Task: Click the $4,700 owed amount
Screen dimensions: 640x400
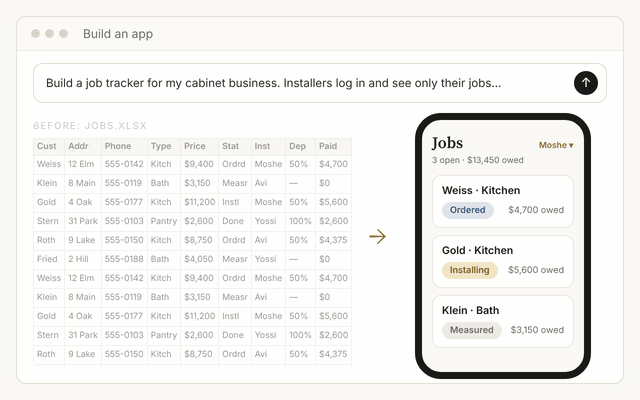Action: click(536, 210)
